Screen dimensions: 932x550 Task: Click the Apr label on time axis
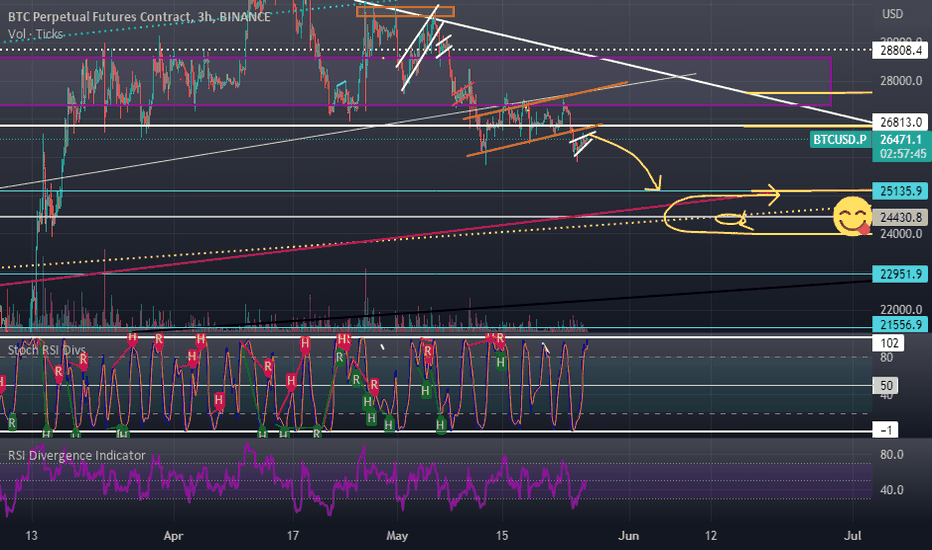click(x=173, y=536)
